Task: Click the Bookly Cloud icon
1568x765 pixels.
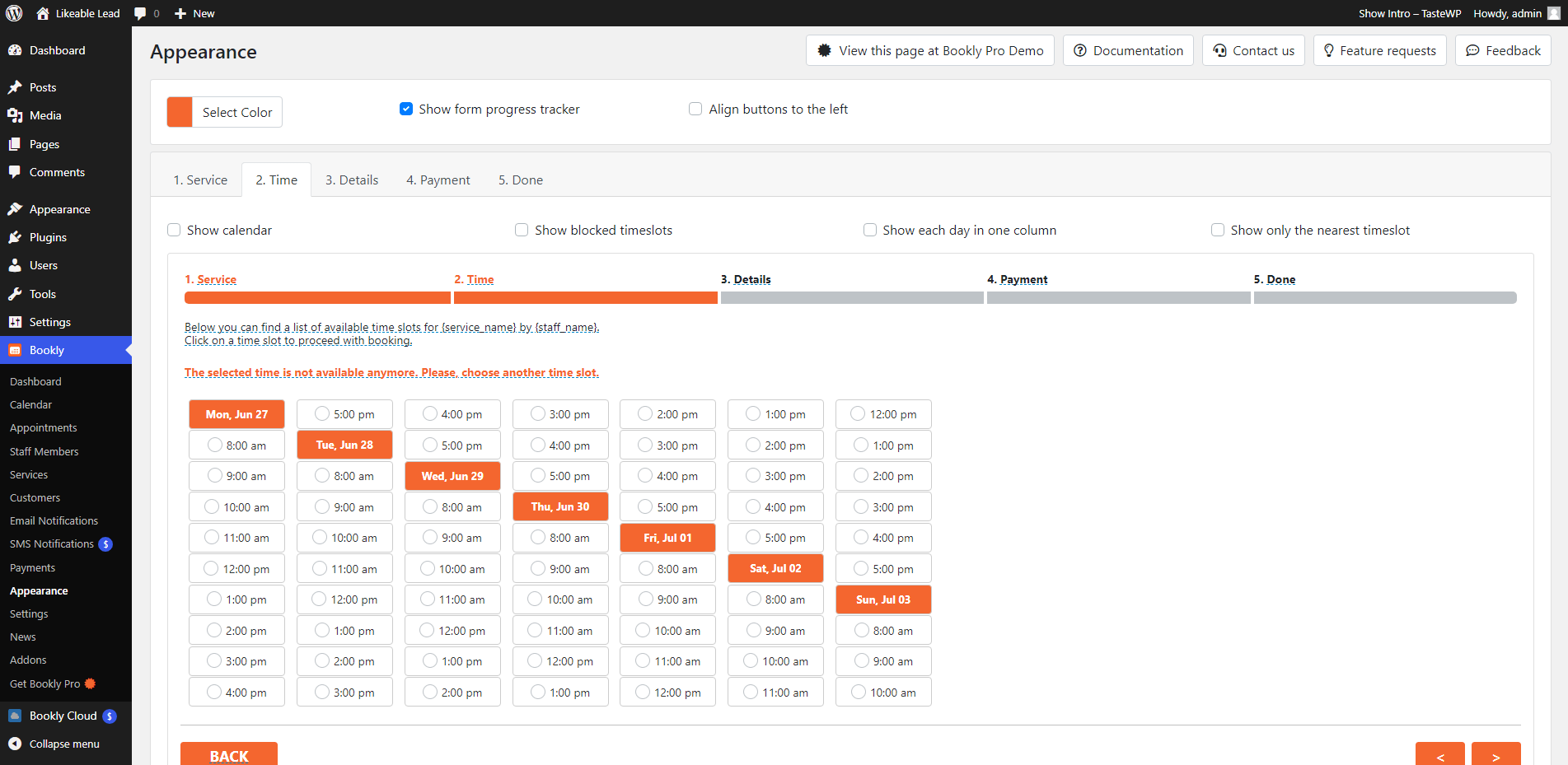Action: pyautogui.click(x=15, y=716)
